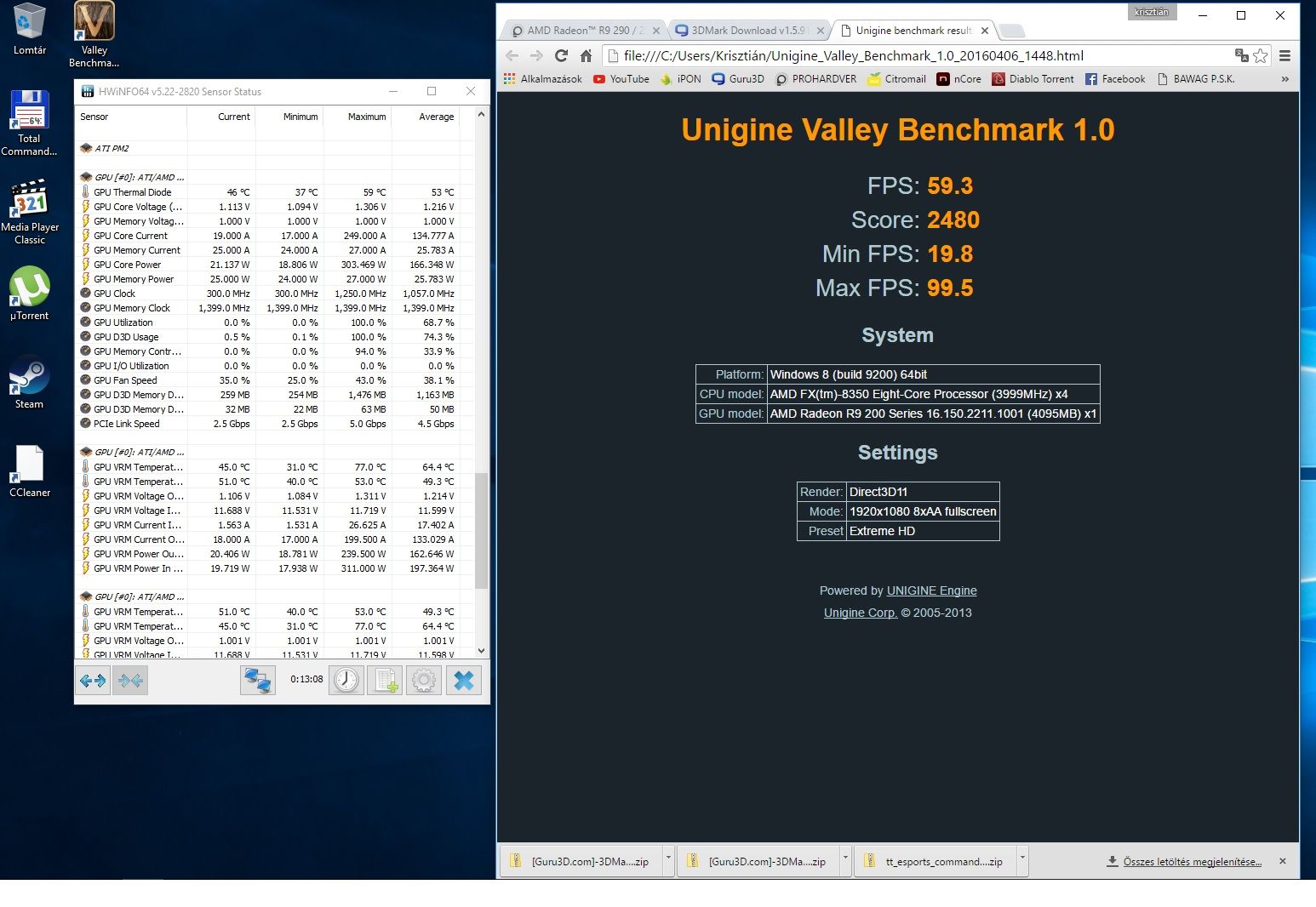Open Diablo Torrent bookmark
This screenshot has height=907, width=1316.
[1033, 79]
